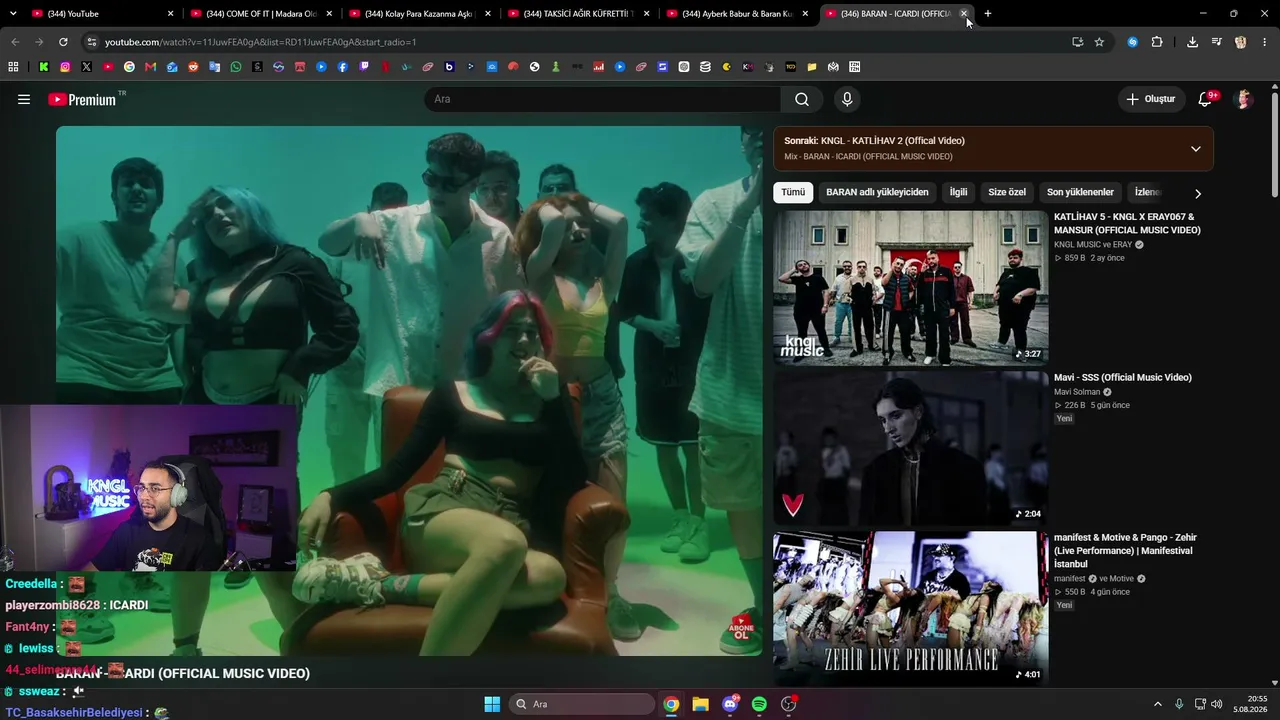The image size is (1280, 720).
Task: Switch to the Ayberk Babur & Baran tab
Action: click(736, 14)
